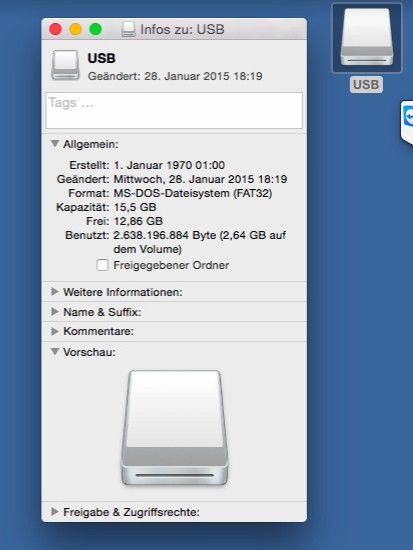Click the window title Infos zu: USB
This screenshot has height=550, width=413.
tap(182, 29)
